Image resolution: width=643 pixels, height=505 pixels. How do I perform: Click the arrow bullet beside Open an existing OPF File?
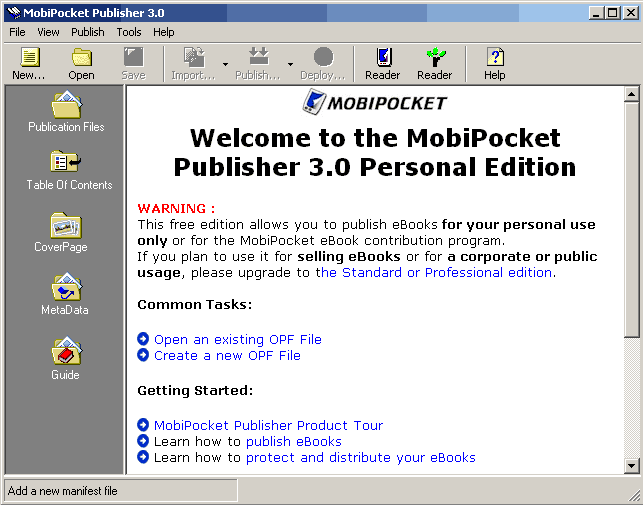click(x=143, y=339)
